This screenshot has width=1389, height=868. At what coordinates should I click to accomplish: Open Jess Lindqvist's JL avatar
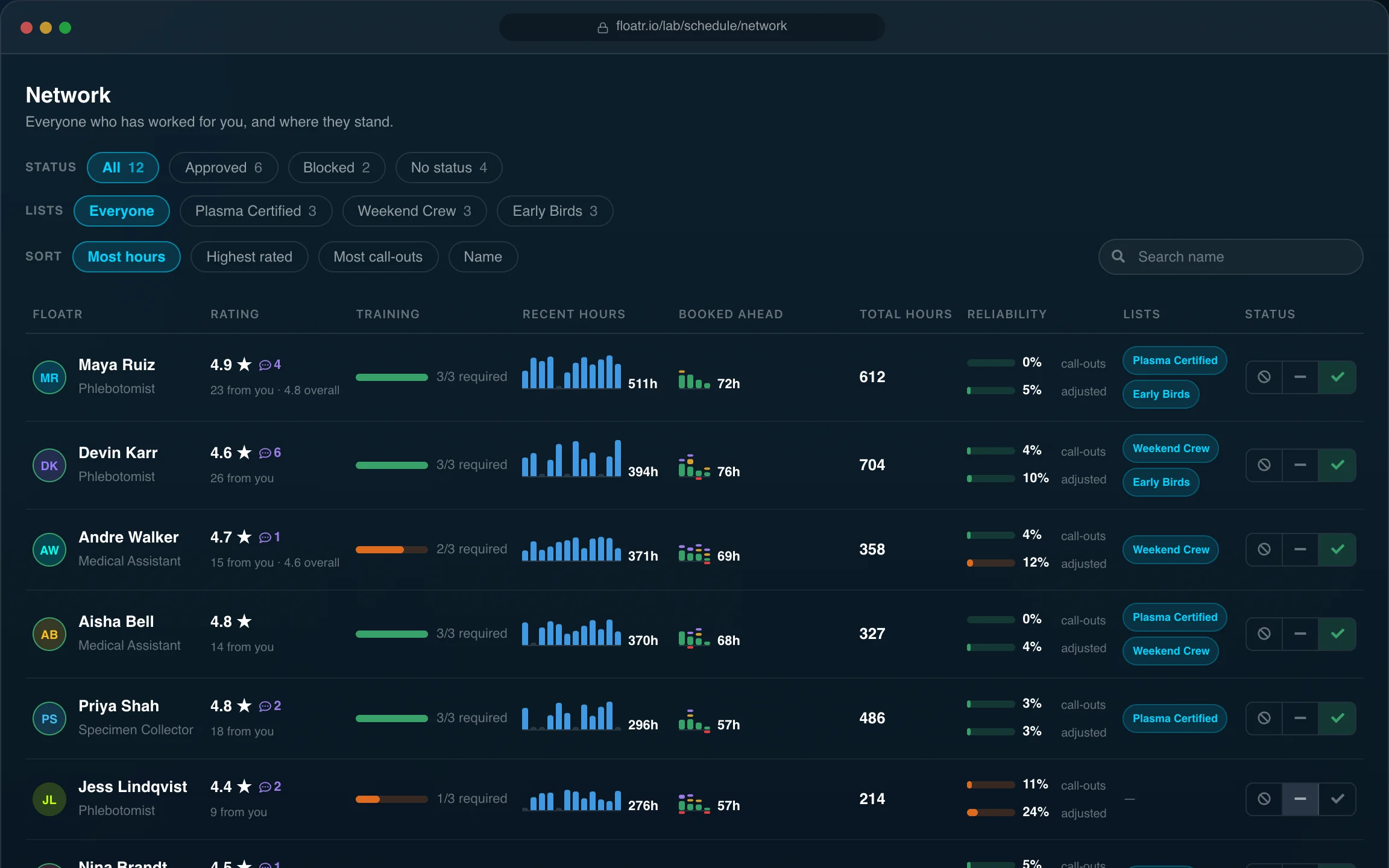coord(49,799)
